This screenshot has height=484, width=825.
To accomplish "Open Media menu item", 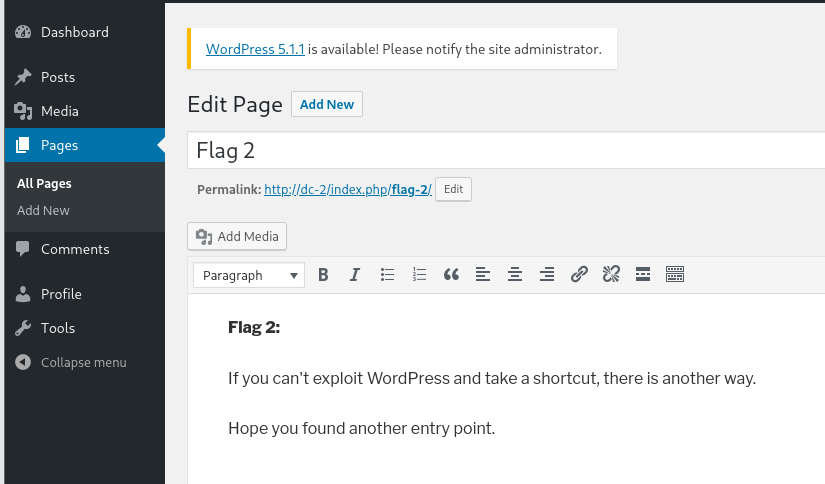I will (x=85, y=111).
